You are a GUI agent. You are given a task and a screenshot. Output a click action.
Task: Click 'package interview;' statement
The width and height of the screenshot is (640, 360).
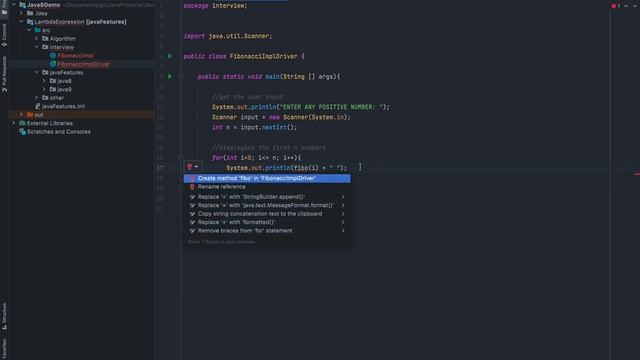tap(215, 6)
